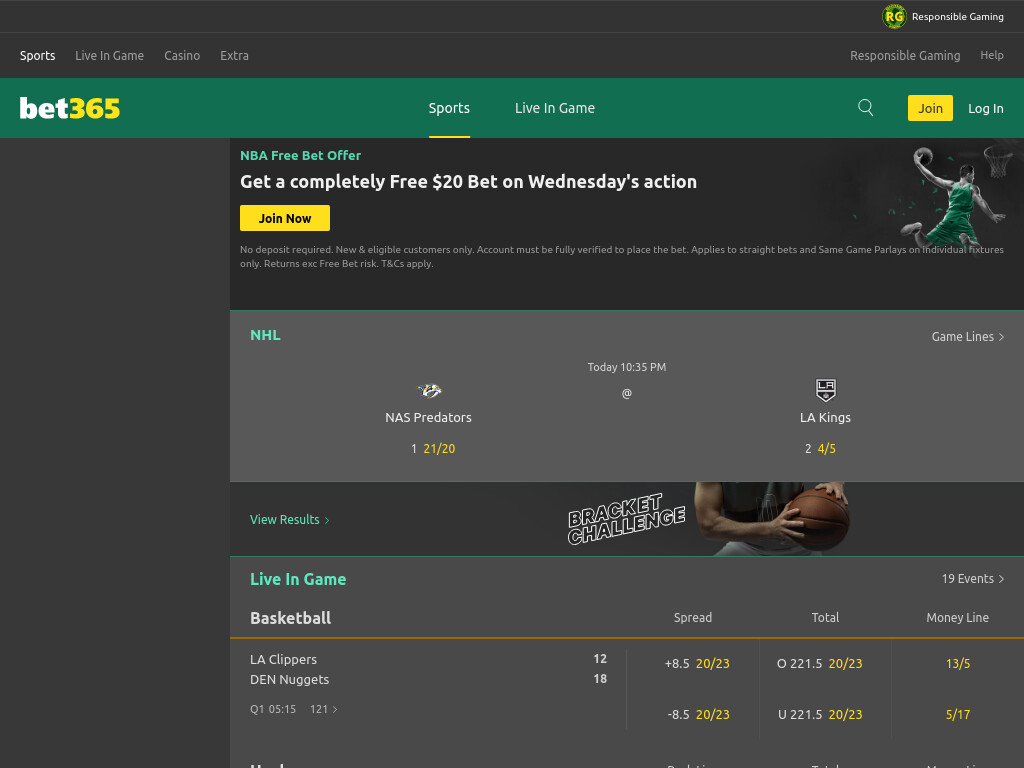Viewport: 1024px width, 768px height.
Task: Pick Clippers money line 13/5
Action: (x=957, y=664)
